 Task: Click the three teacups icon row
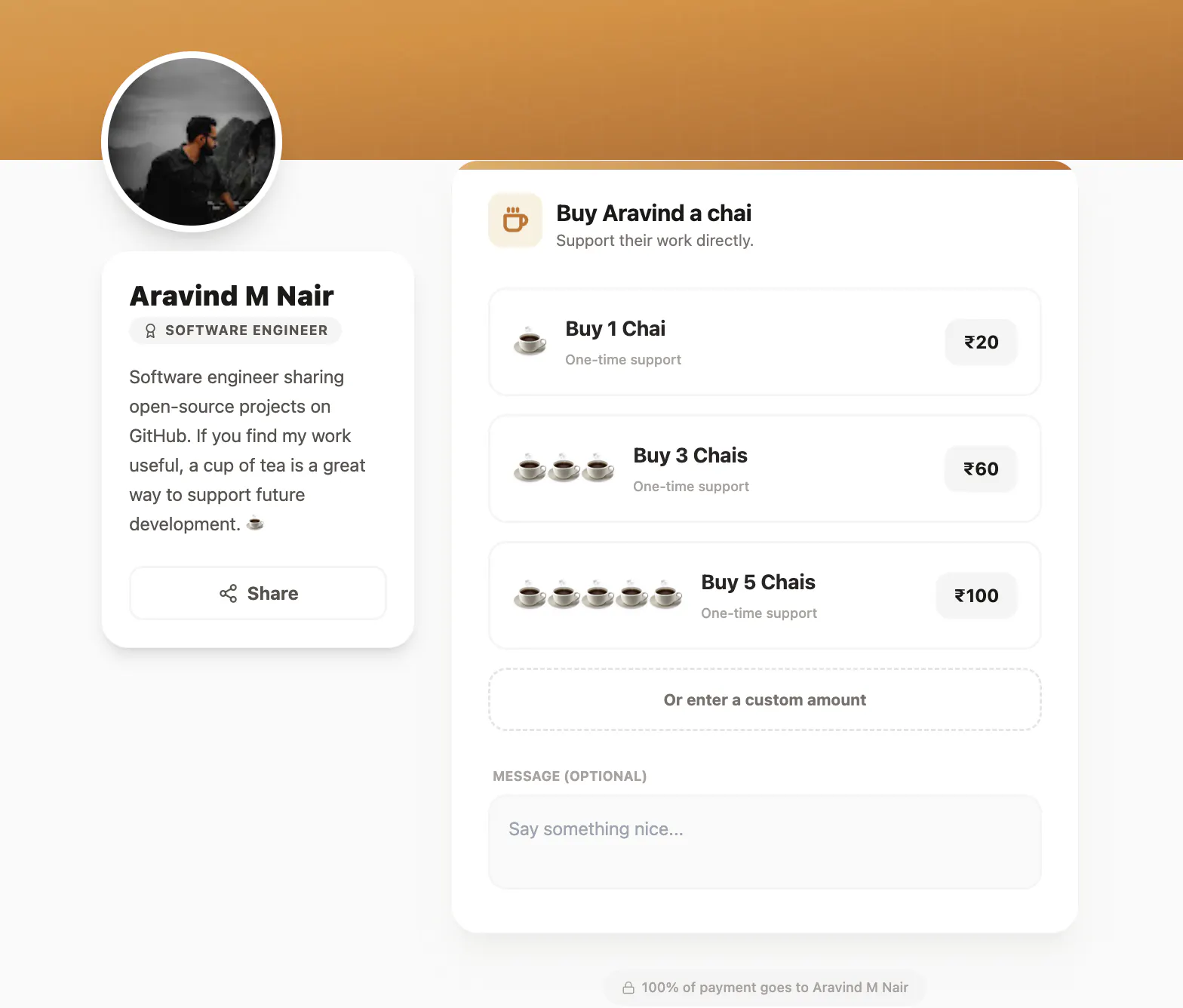[564, 469]
